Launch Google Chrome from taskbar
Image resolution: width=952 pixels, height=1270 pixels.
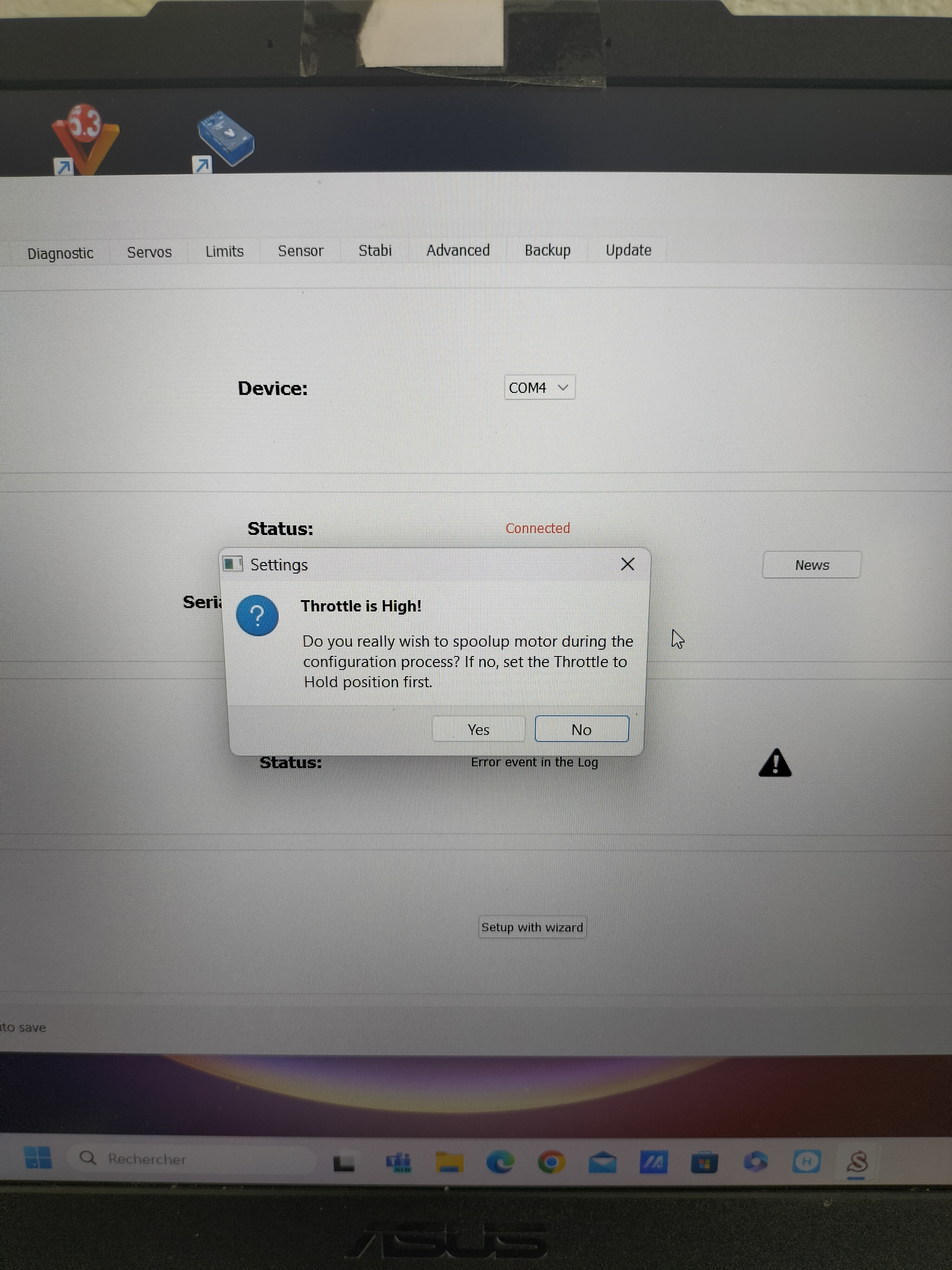[x=551, y=1162]
